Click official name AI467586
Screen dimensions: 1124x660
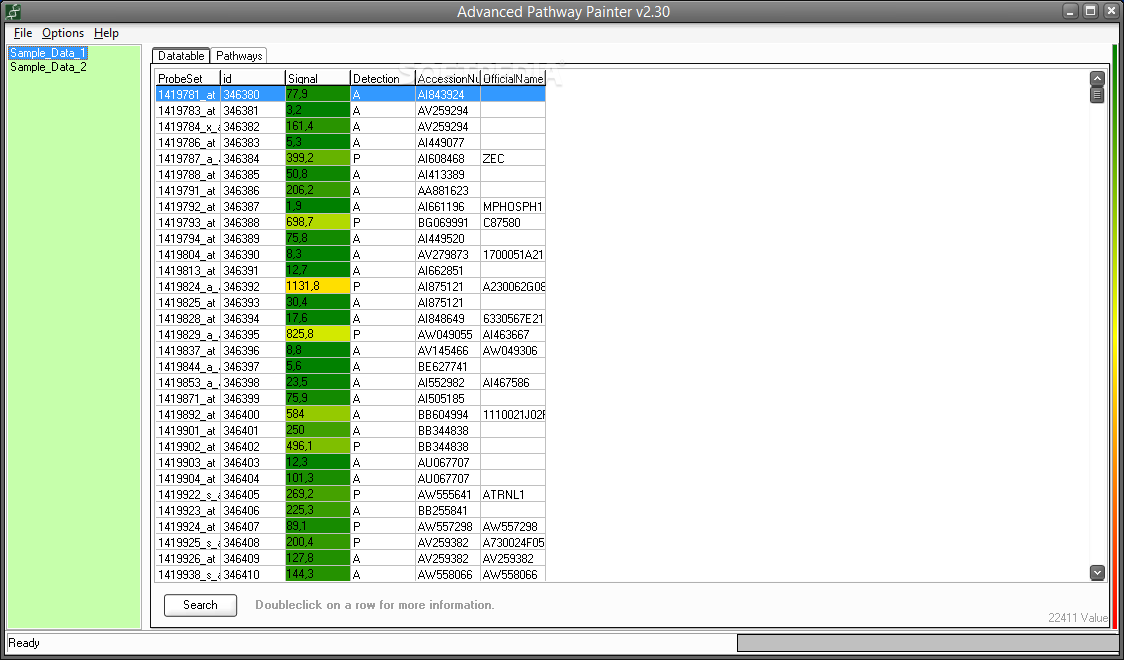513,383
